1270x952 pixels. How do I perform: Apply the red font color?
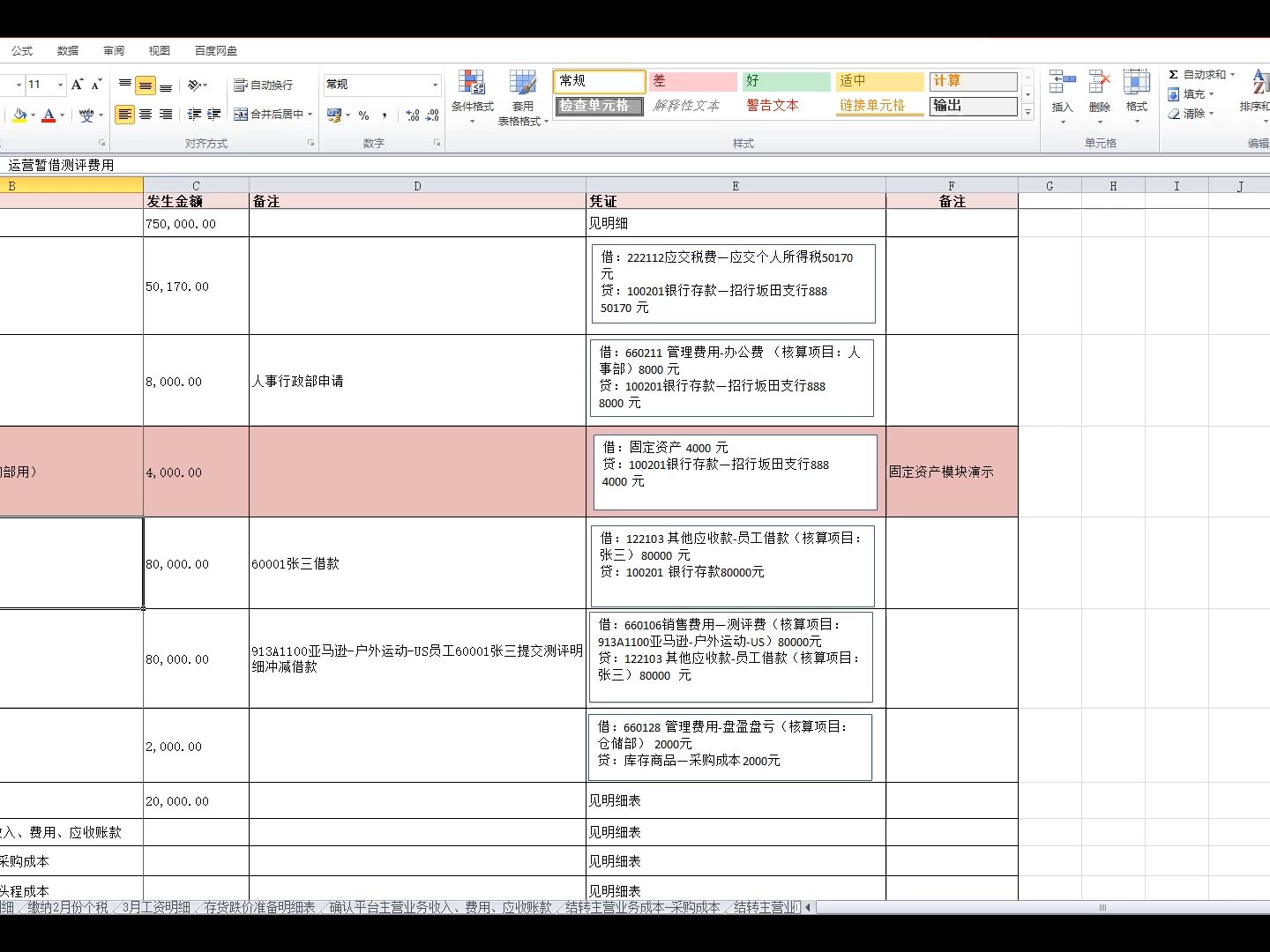pos(49,115)
